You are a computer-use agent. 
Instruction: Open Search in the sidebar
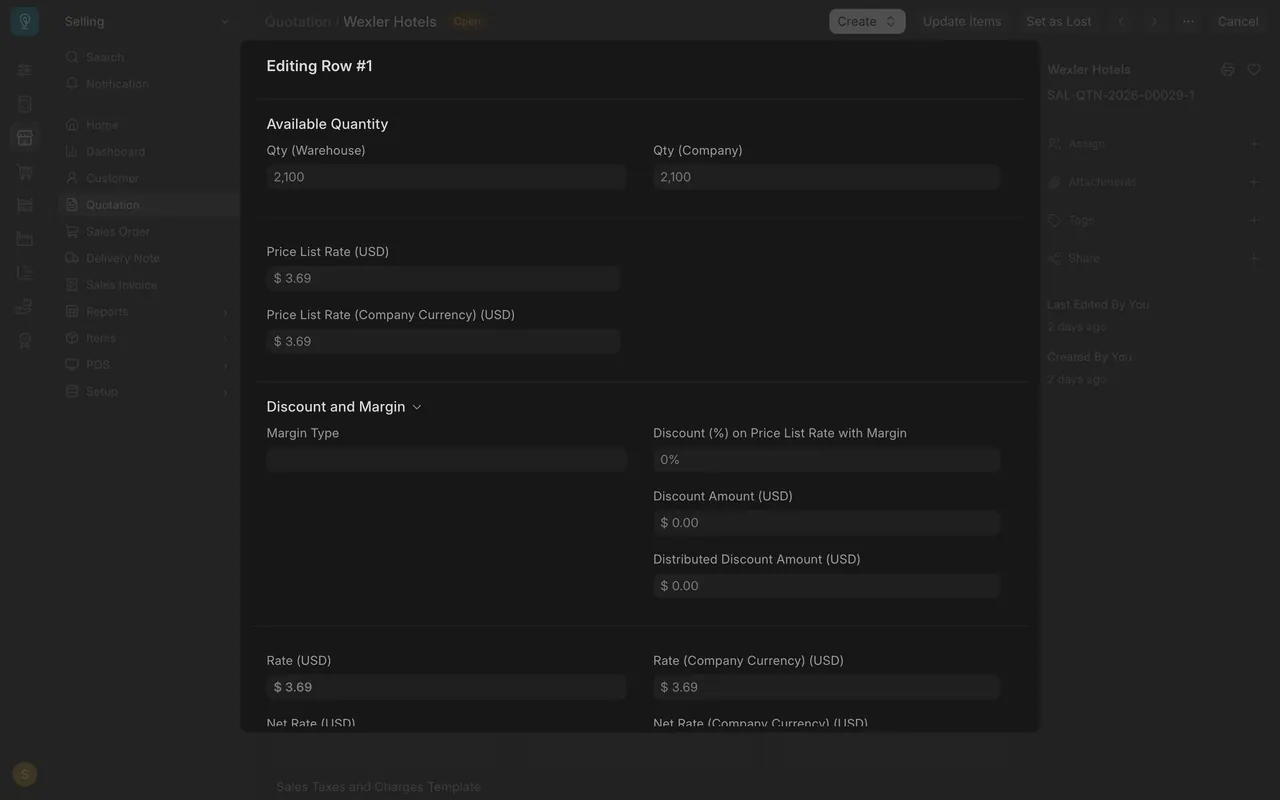coord(148,57)
